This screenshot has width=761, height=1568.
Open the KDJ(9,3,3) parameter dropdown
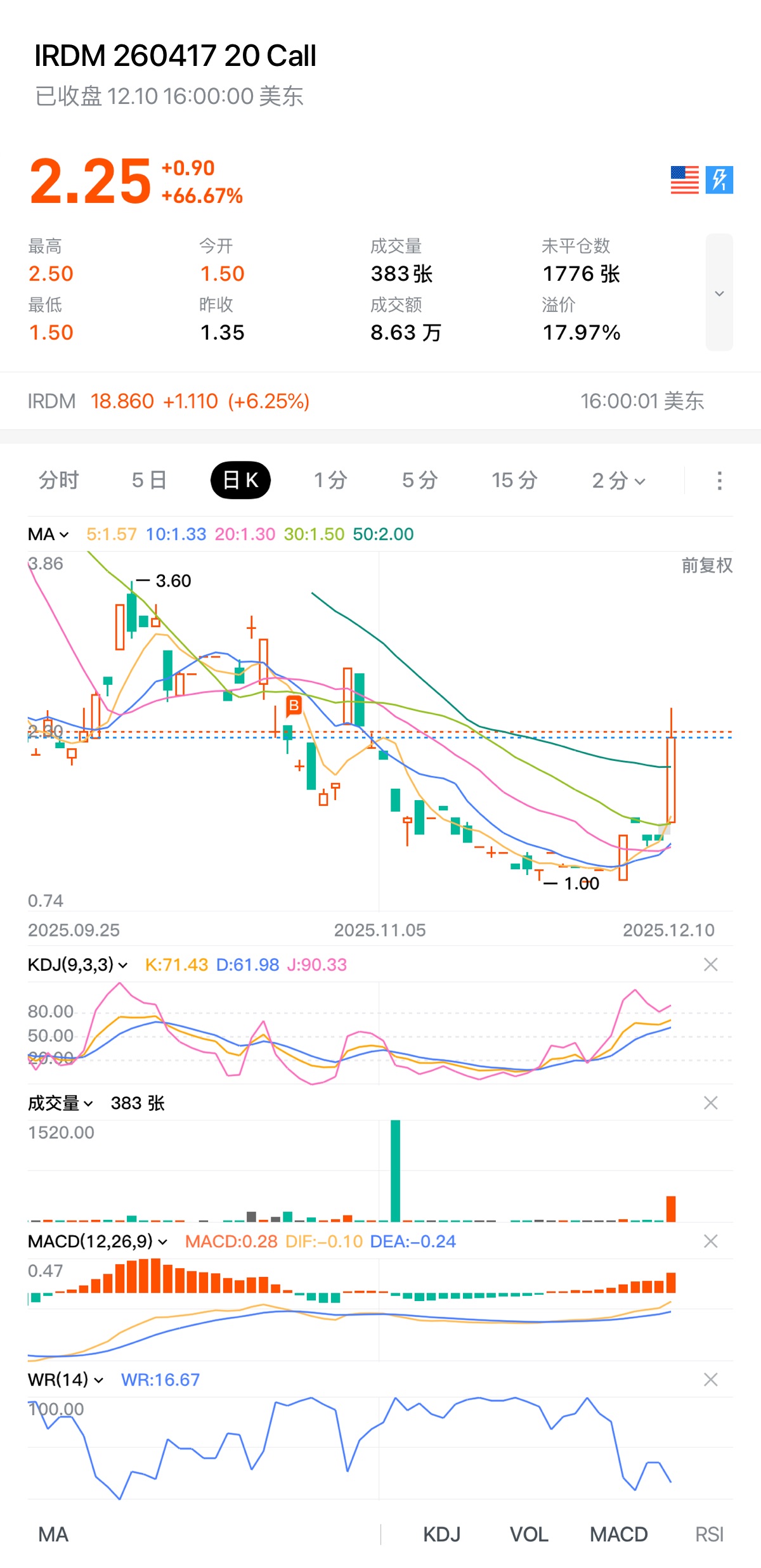(x=77, y=965)
